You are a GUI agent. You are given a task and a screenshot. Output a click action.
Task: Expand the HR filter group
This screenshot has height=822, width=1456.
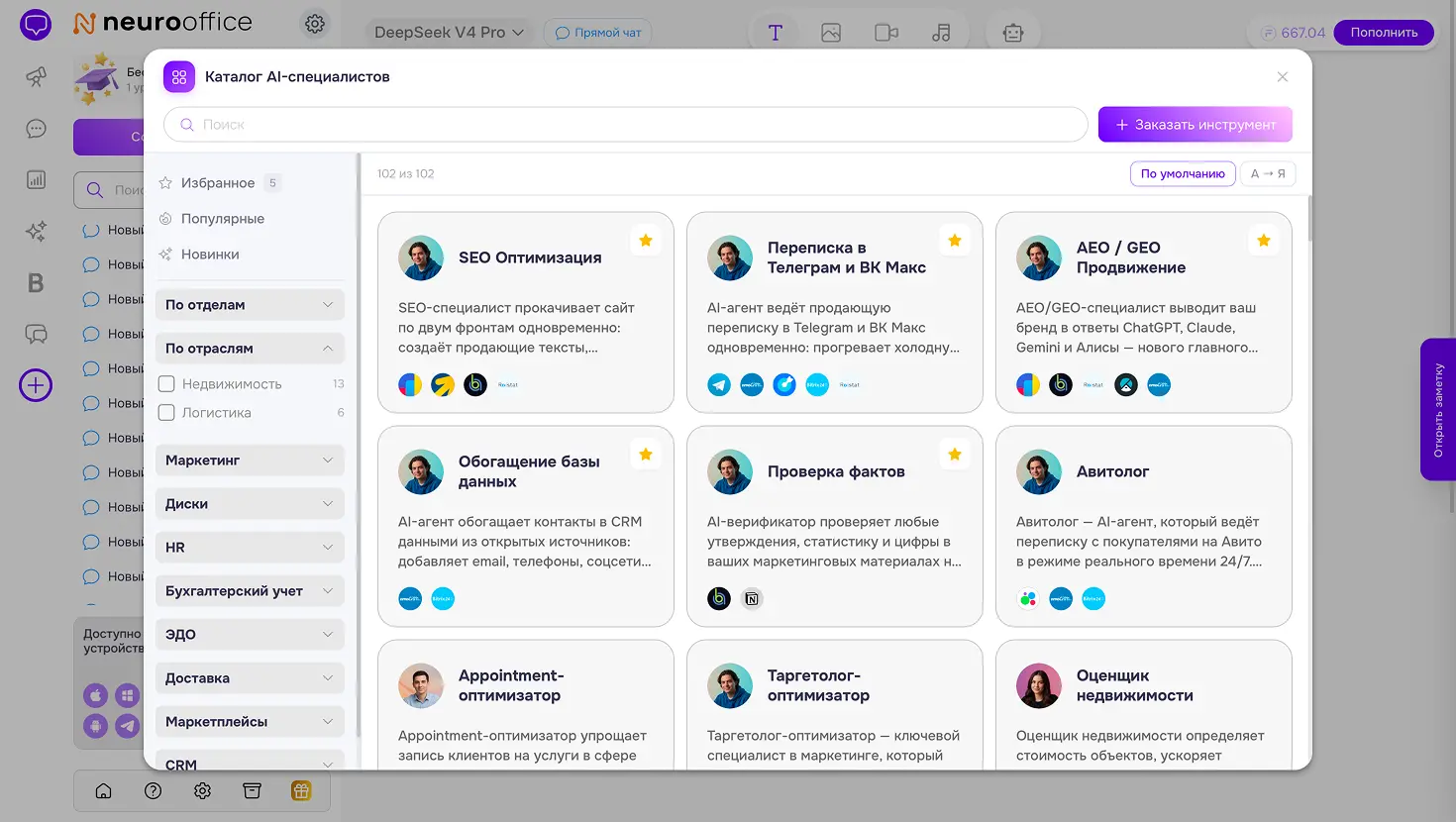pyautogui.click(x=250, y=548)
